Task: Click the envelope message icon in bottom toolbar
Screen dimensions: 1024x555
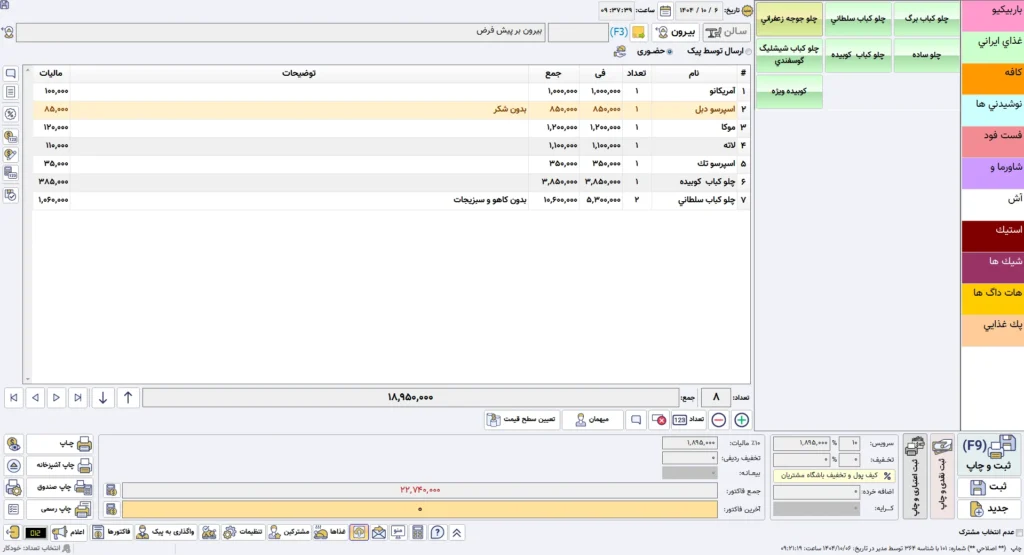Action: coord(379,533)
